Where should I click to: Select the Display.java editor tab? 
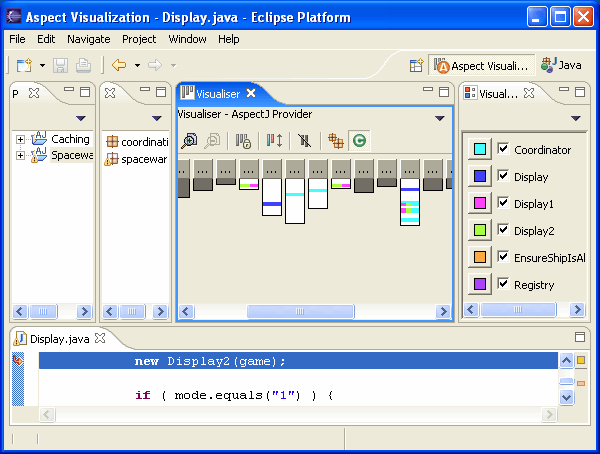coord(59,339)
